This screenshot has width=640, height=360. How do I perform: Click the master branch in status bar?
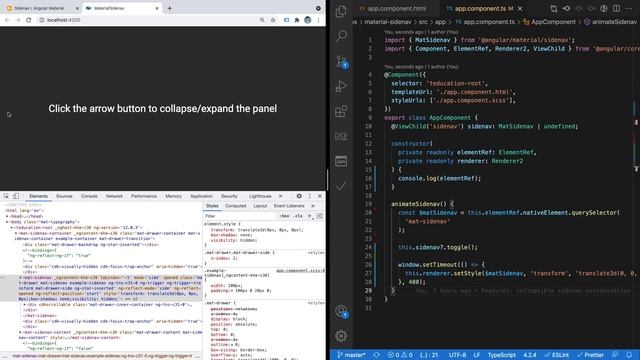click(351, 355)
